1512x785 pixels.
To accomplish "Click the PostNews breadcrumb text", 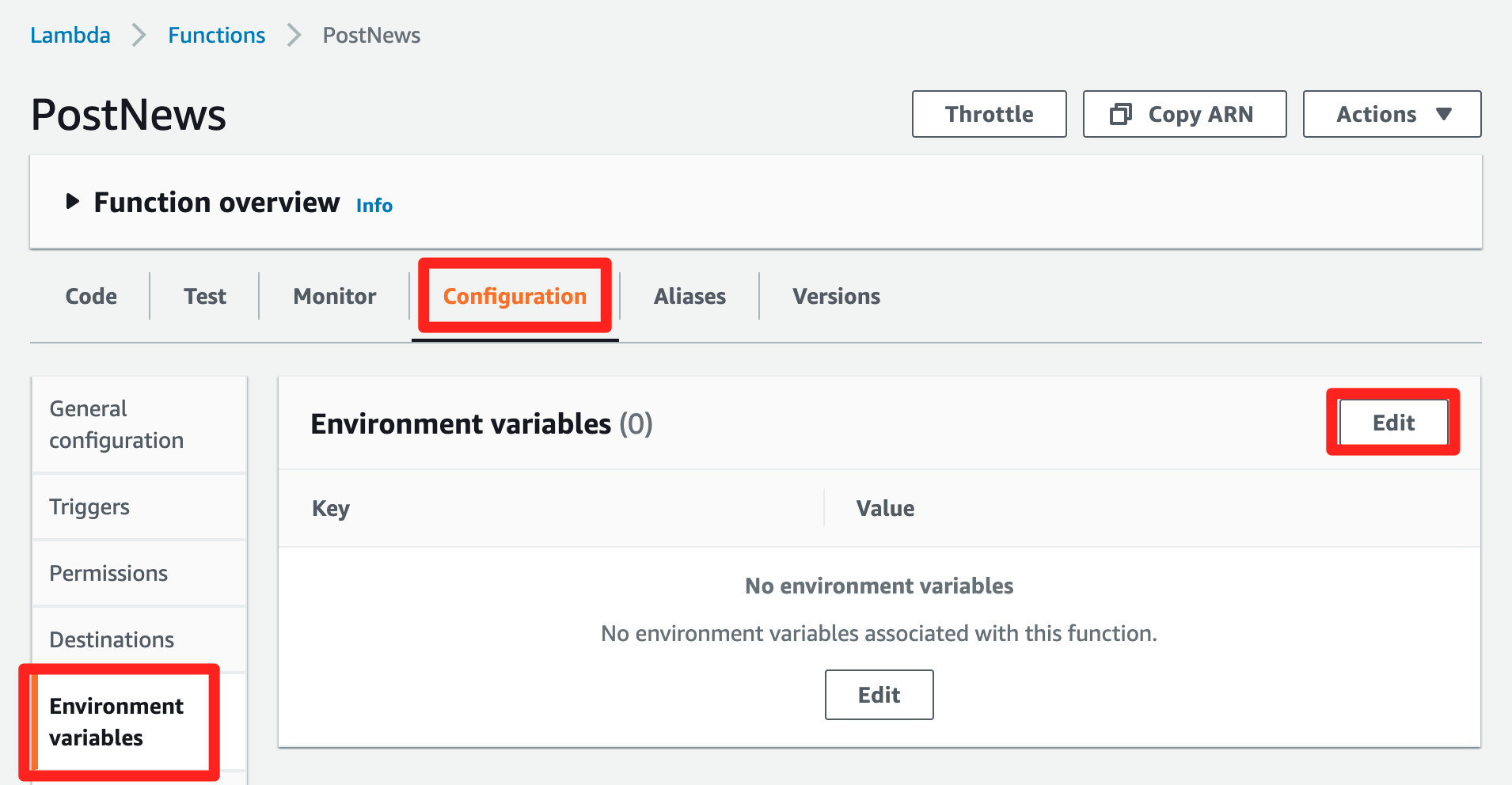I will (x=371, y=36).
